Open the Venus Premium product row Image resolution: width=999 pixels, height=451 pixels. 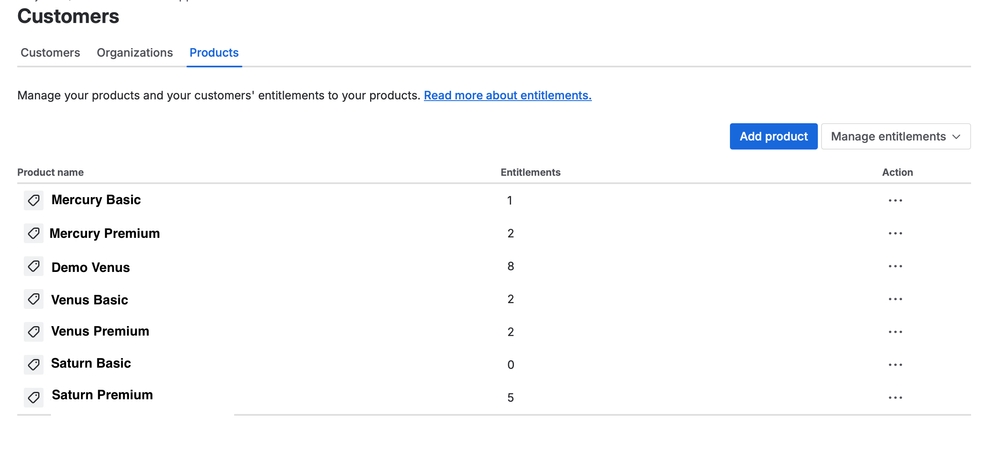[x=494, y=332]
